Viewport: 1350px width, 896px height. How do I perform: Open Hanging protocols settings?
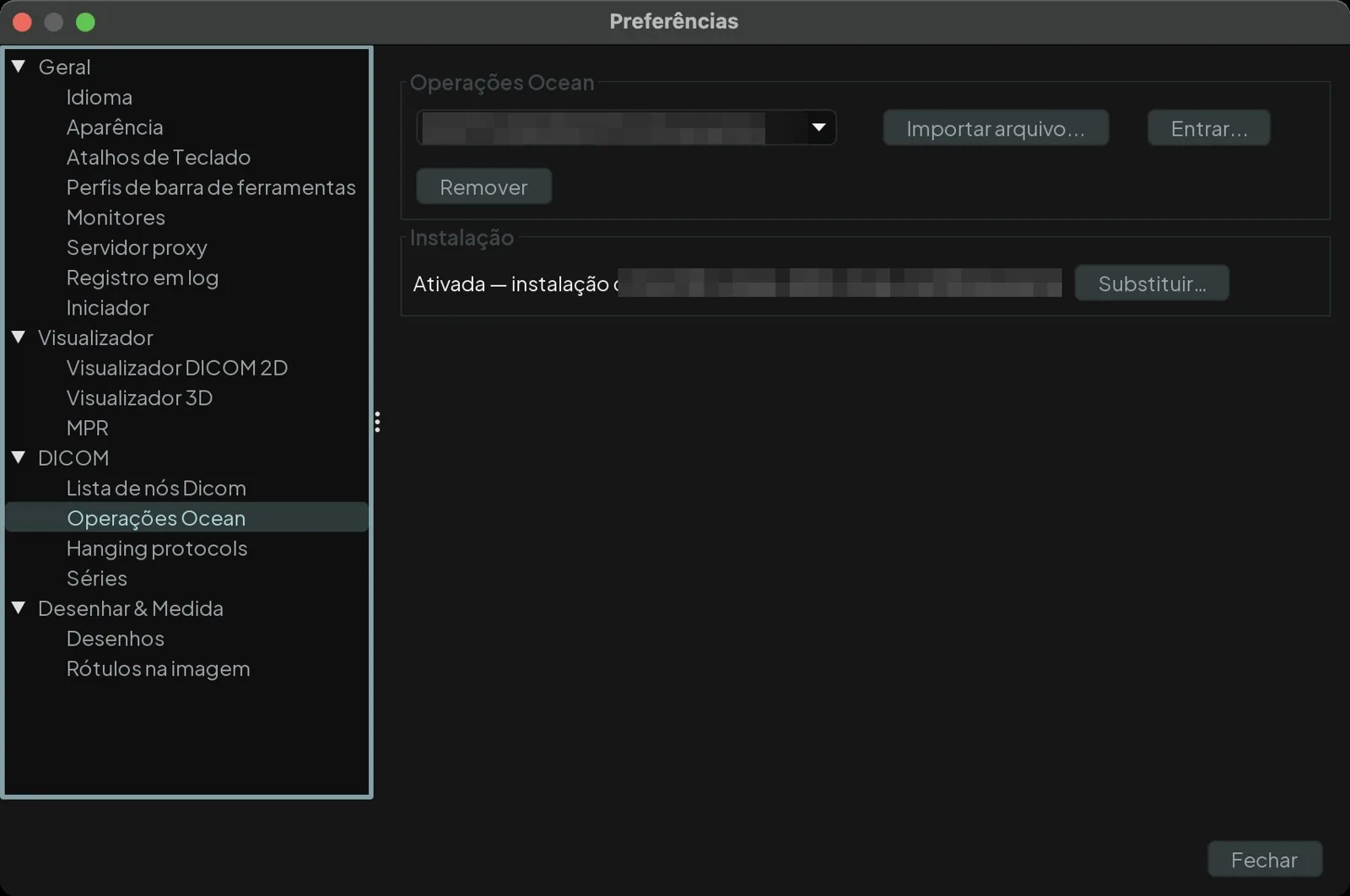157,548
